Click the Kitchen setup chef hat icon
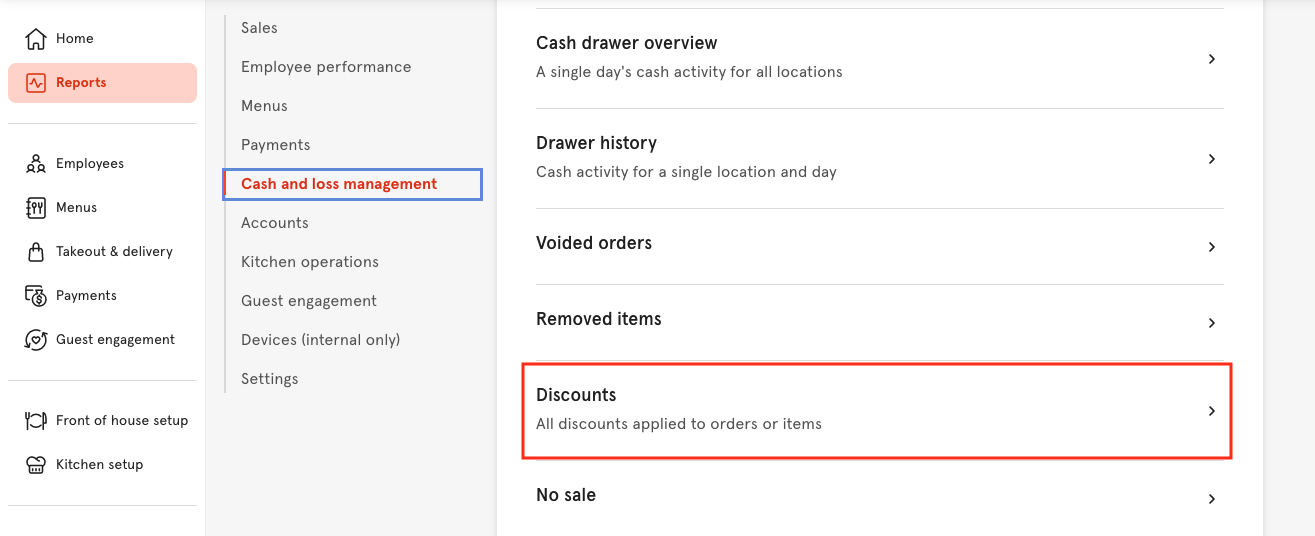 36,465
